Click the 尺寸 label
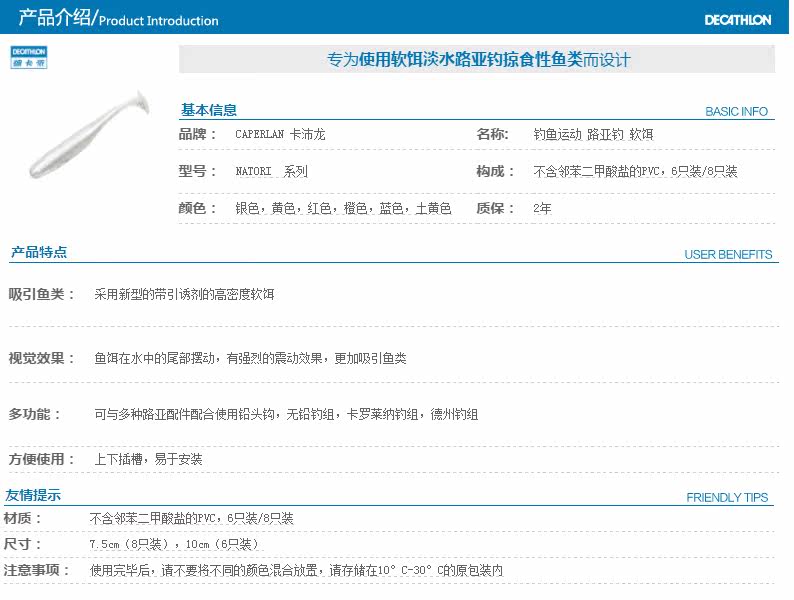Image resolution: width=794 pixels, height=600 pixels. tap(22, 544)
